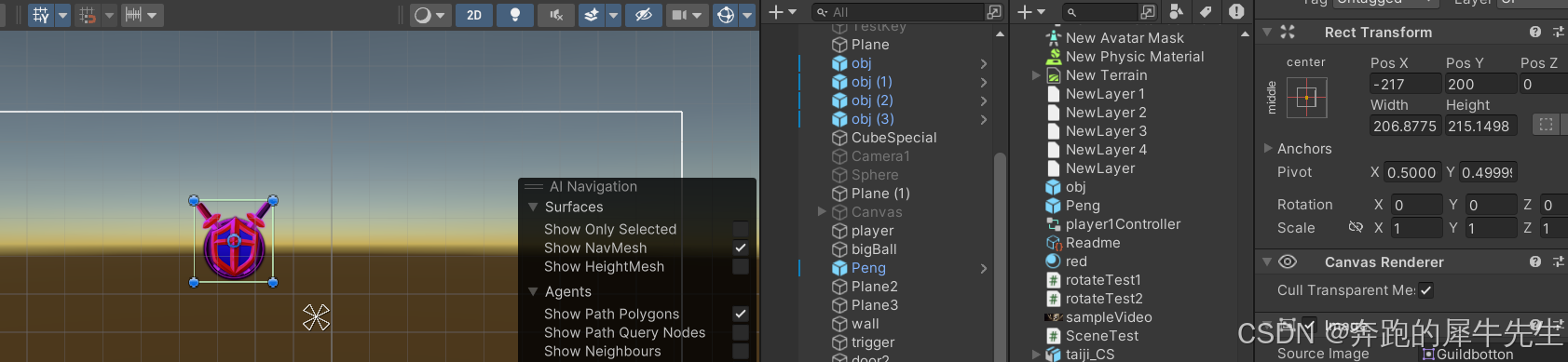The width and height of the screenshot is (1568, 362).
Task: Enable the Show Neighbours checkbox
Action: pos(741,351)
